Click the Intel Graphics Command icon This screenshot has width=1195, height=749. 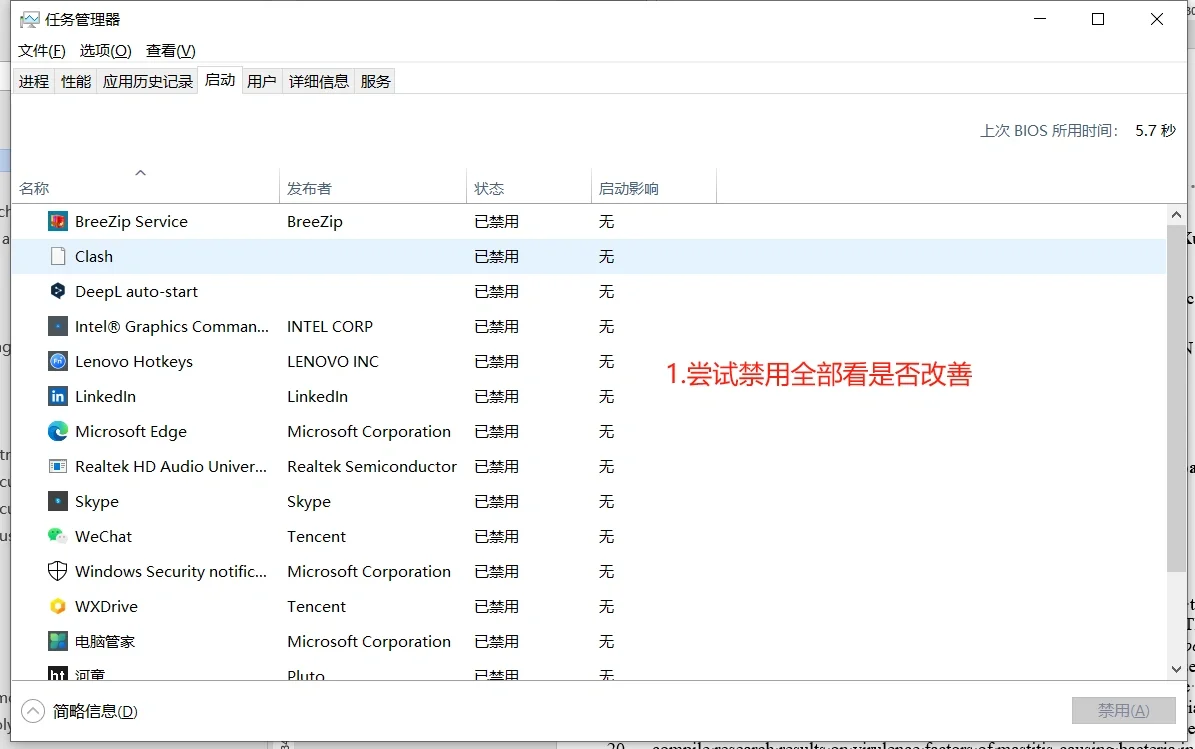click(x=58, y=326)
